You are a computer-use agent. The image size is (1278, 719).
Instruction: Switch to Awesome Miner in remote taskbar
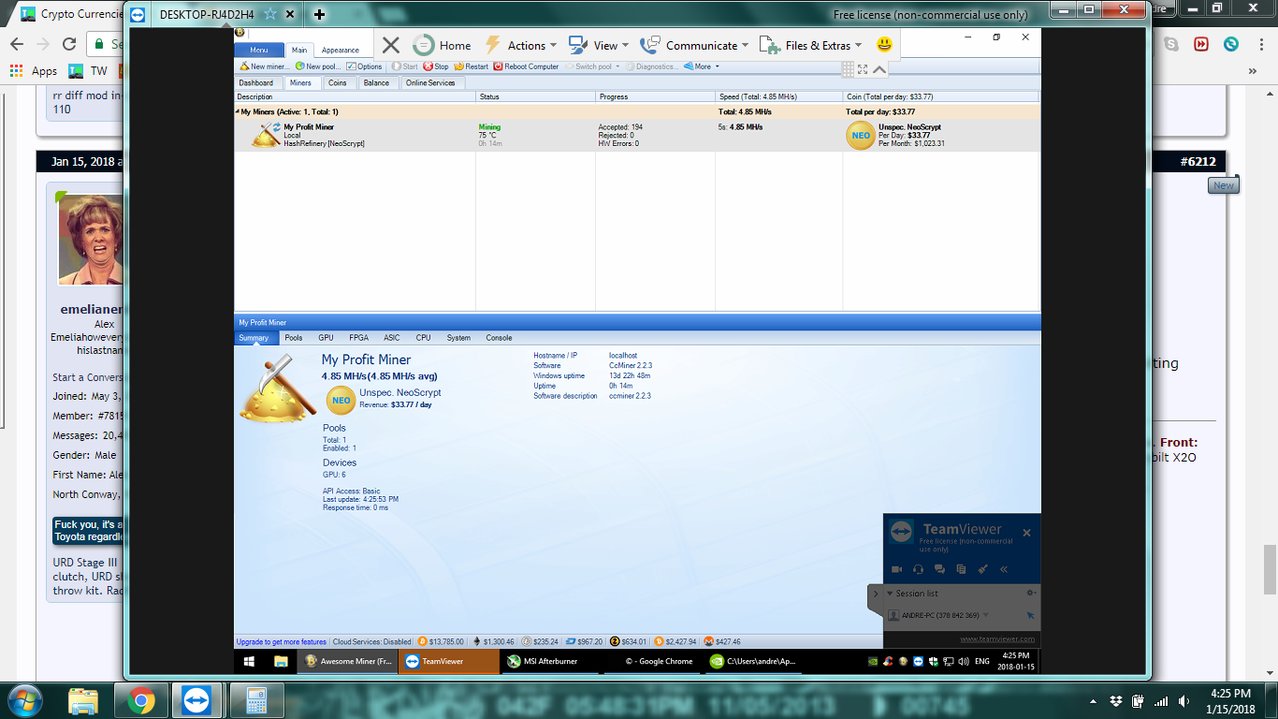point(348,661)
